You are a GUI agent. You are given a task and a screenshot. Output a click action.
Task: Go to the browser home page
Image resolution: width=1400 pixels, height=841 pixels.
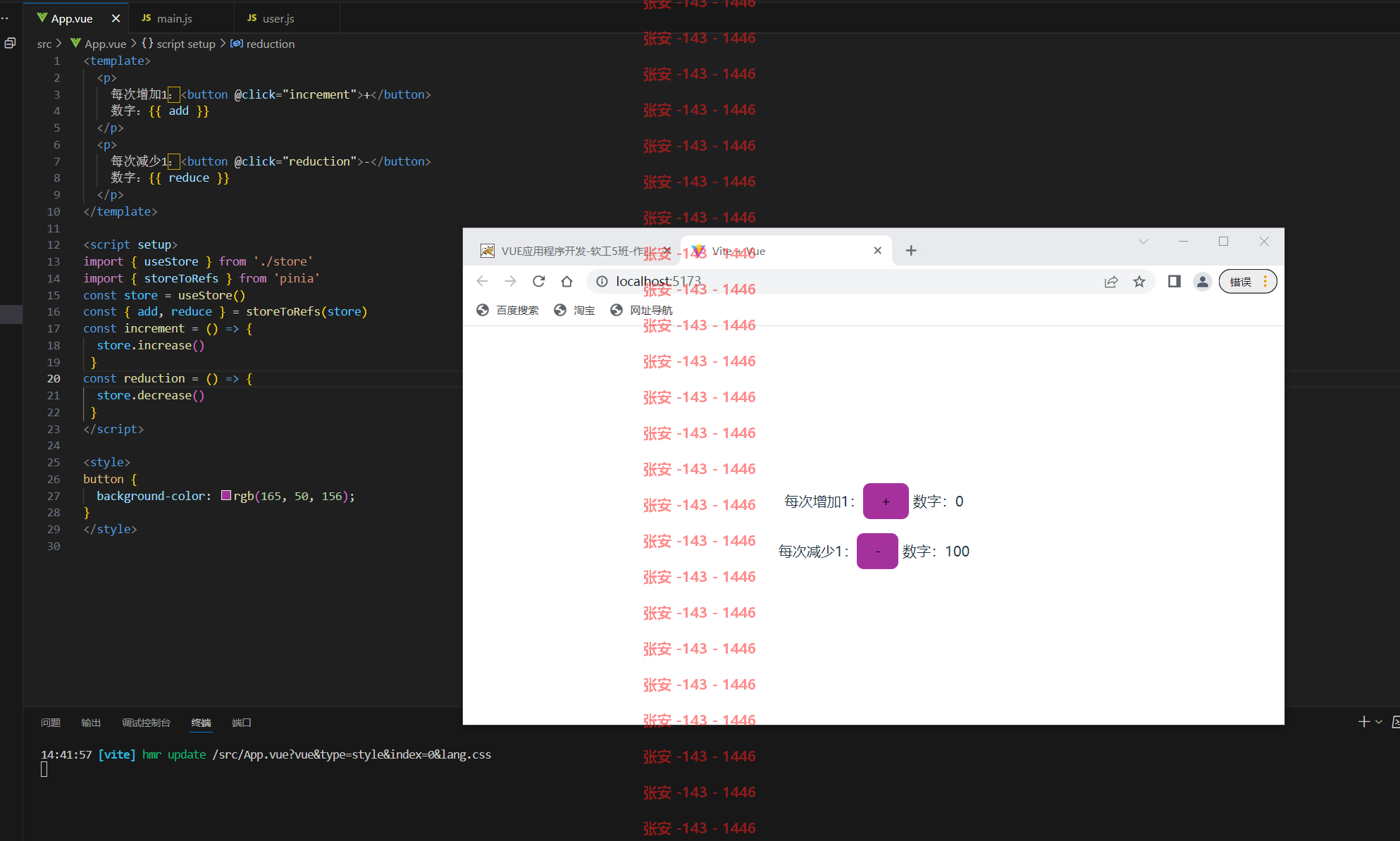tap(567, 282)
